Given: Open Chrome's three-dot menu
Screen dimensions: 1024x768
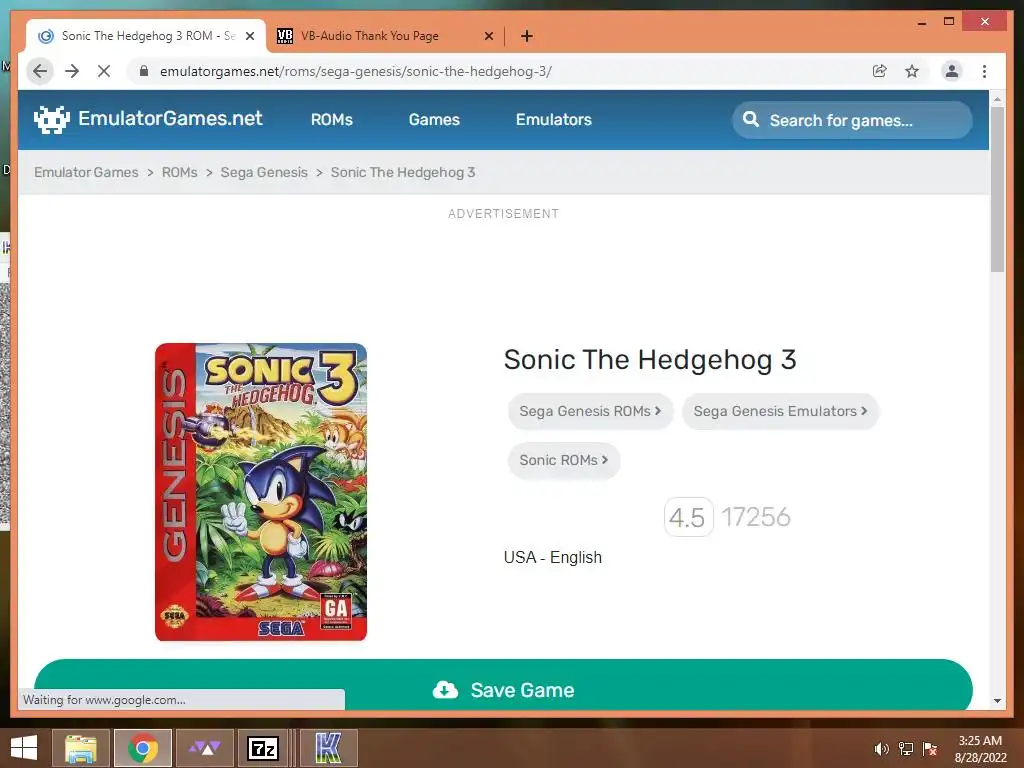Looking at the screenshot, I should tap(984, 71).
